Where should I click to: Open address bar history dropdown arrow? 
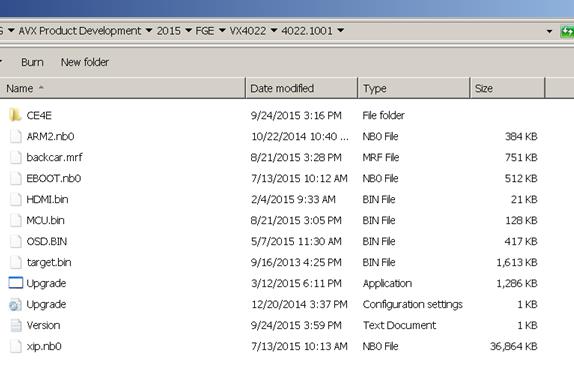[x=549, y=31]
